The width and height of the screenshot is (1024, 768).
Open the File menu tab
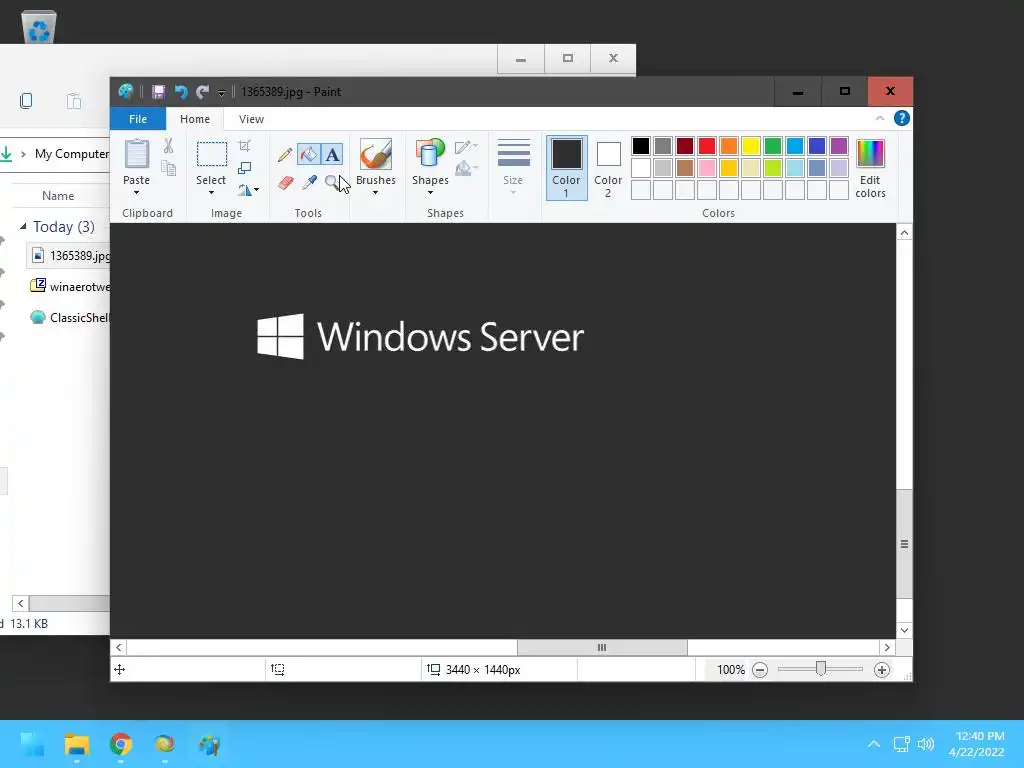tap(138, 119)
